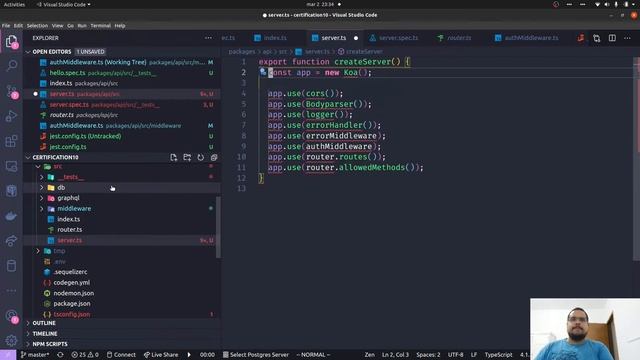Screen dimensions: 640x360
Task: Open Accounts icon in activity bar
Action: (11, 316)
